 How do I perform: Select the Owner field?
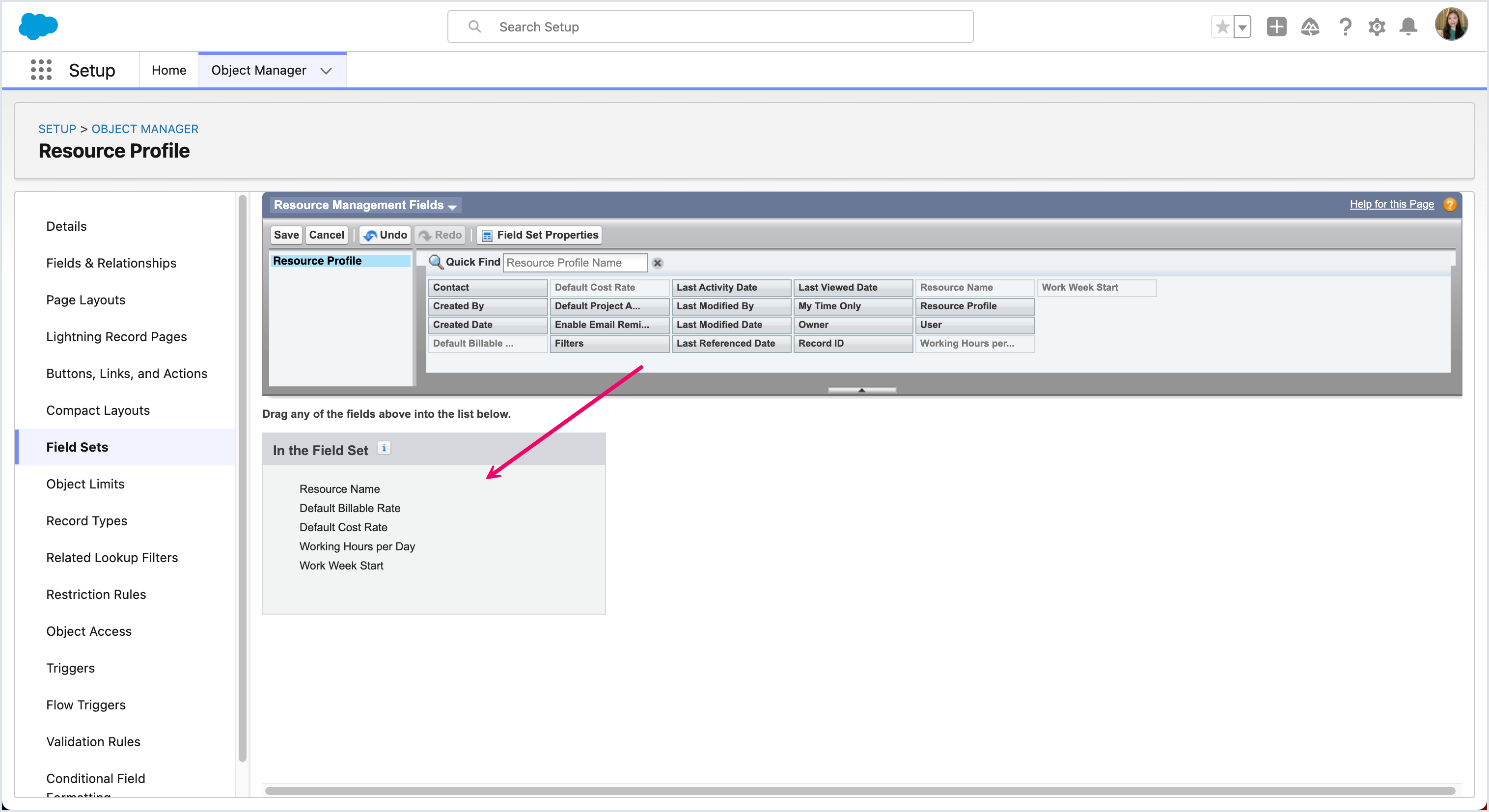[x=853, y=325]
